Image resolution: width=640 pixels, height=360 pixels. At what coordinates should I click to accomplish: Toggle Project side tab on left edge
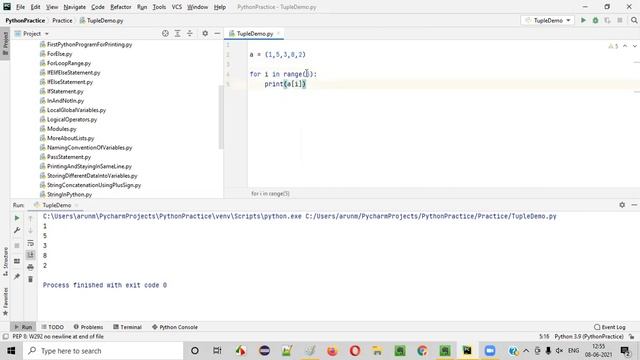point(5,44)
